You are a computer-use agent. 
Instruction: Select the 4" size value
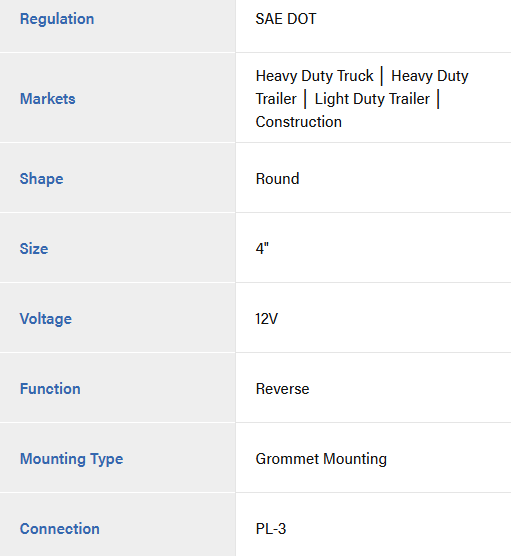click(x=262, y=249)
